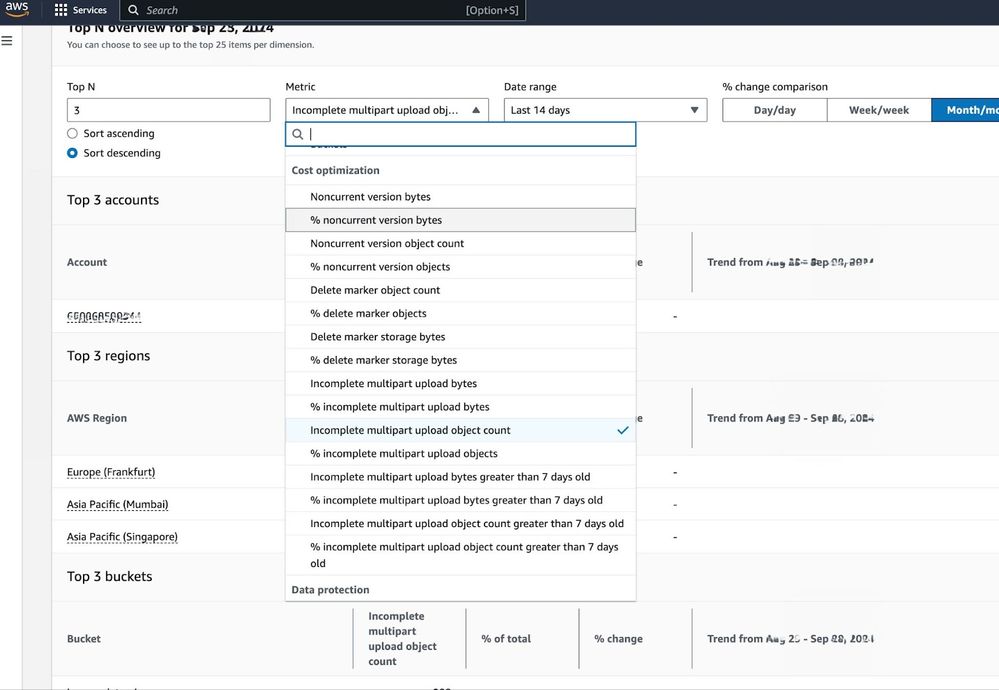This screenshot has width=999, height=690.
Task: Select Incomplete multipart upload object count
Action: point(460,430)
